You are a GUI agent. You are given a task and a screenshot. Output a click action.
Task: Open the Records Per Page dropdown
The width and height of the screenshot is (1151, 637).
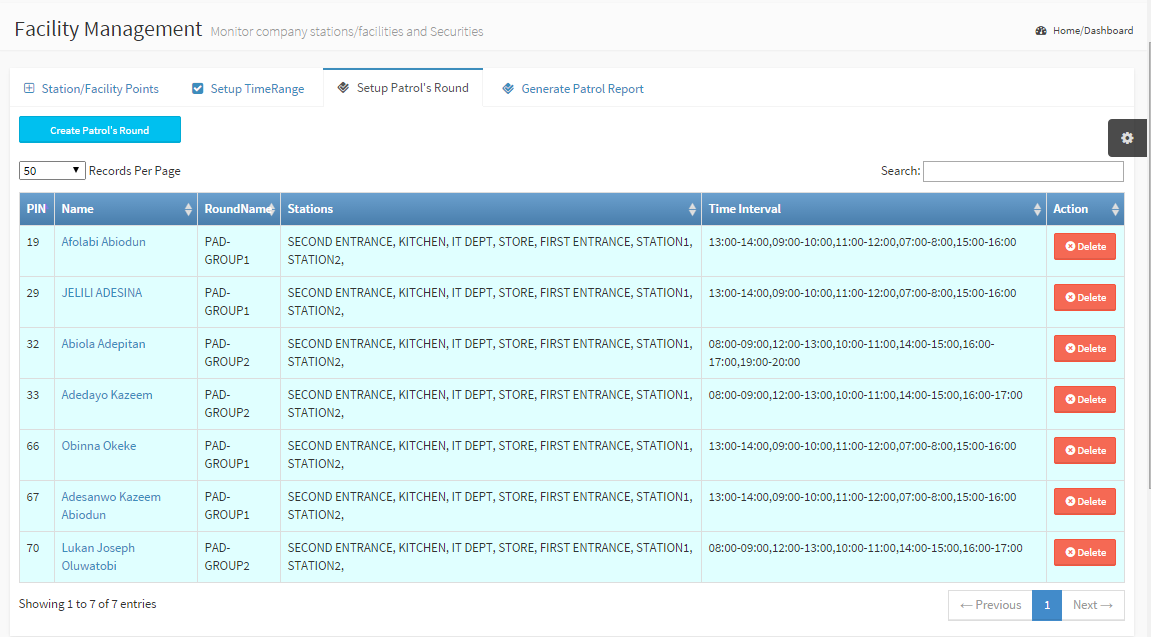[52, 171]
